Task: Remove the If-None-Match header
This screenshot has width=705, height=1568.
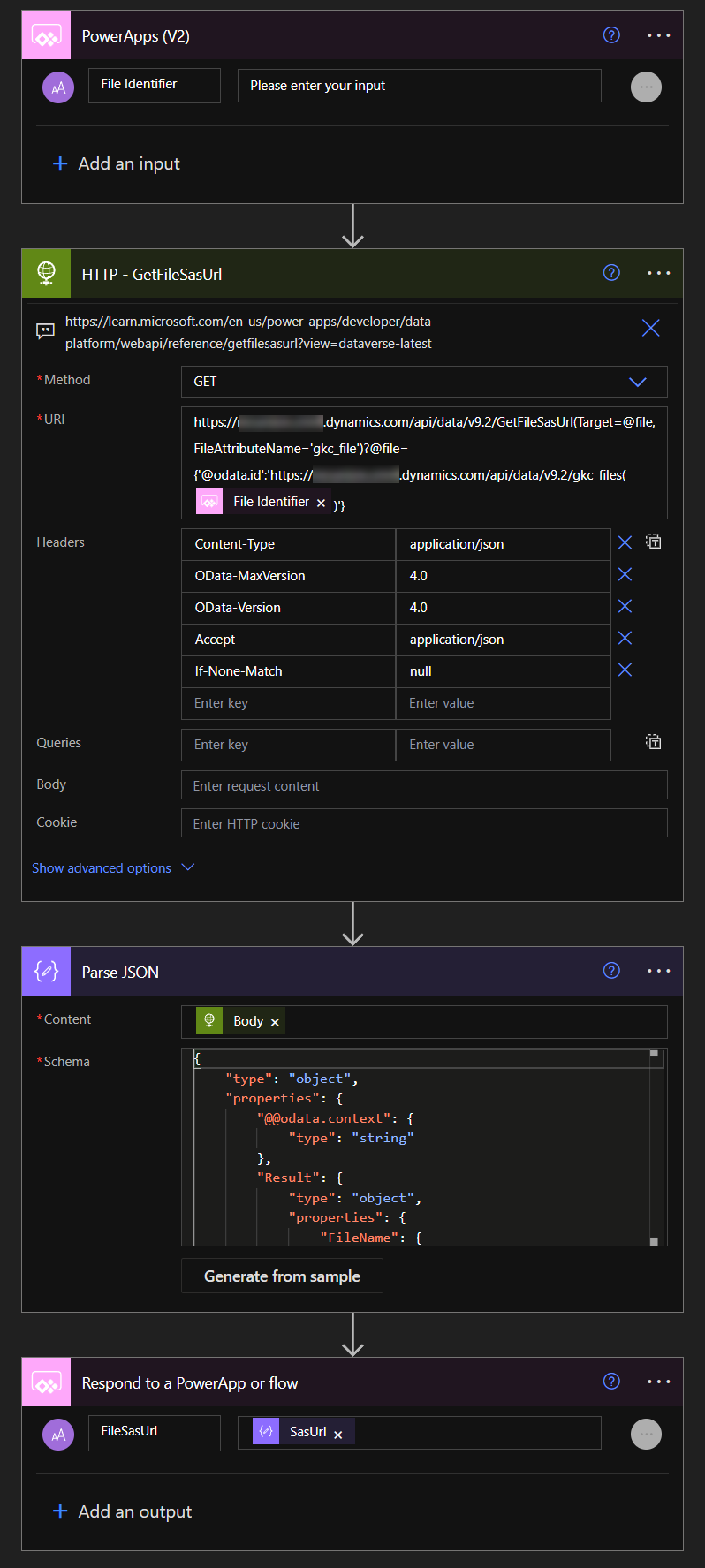Action: (x=625, y=670)
